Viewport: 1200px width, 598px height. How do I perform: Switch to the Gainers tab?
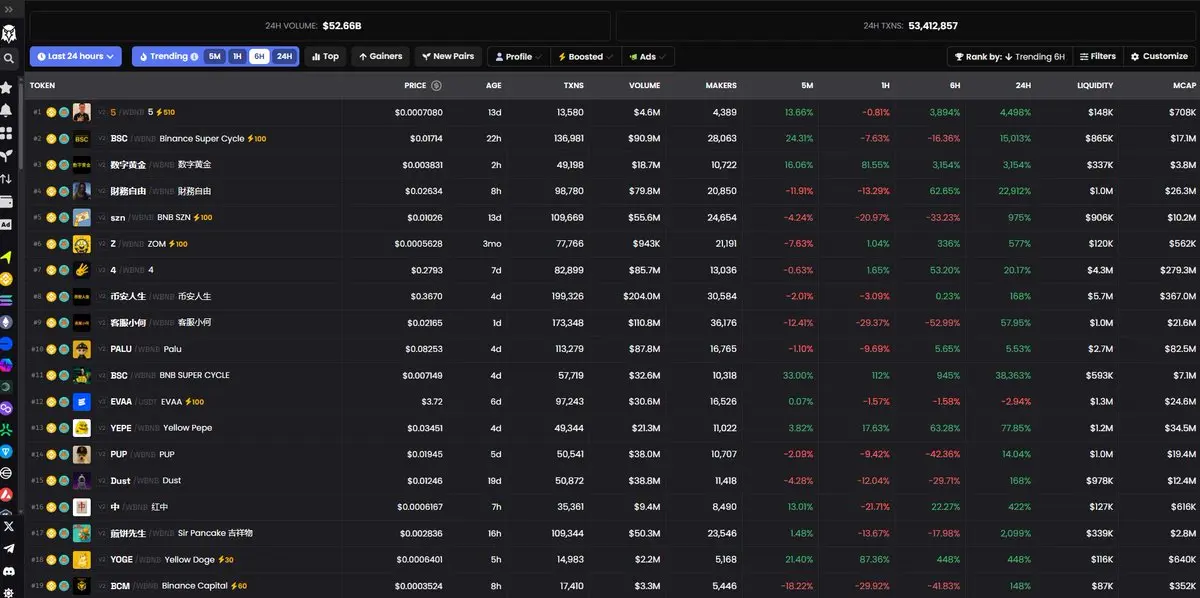(380, 57)
